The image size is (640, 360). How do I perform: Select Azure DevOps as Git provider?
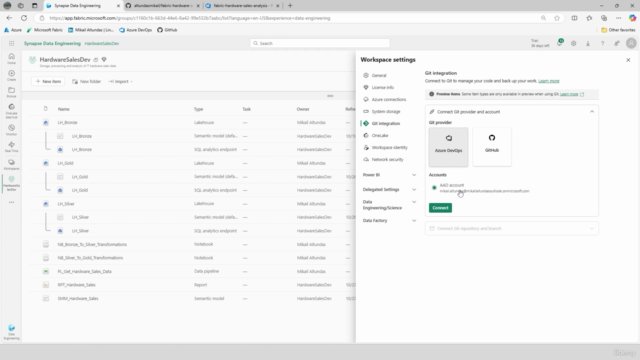[448, 147]
